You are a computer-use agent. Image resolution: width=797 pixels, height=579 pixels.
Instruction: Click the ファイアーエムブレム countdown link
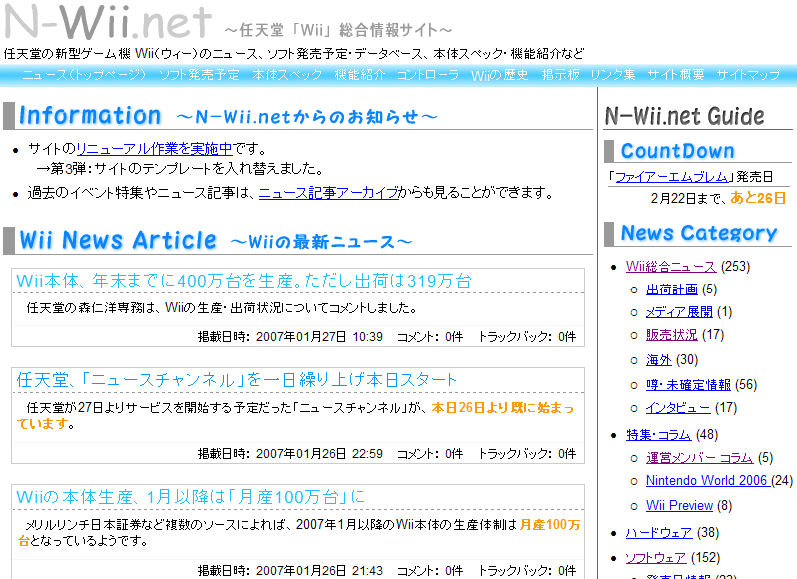[x=671, y=177]
